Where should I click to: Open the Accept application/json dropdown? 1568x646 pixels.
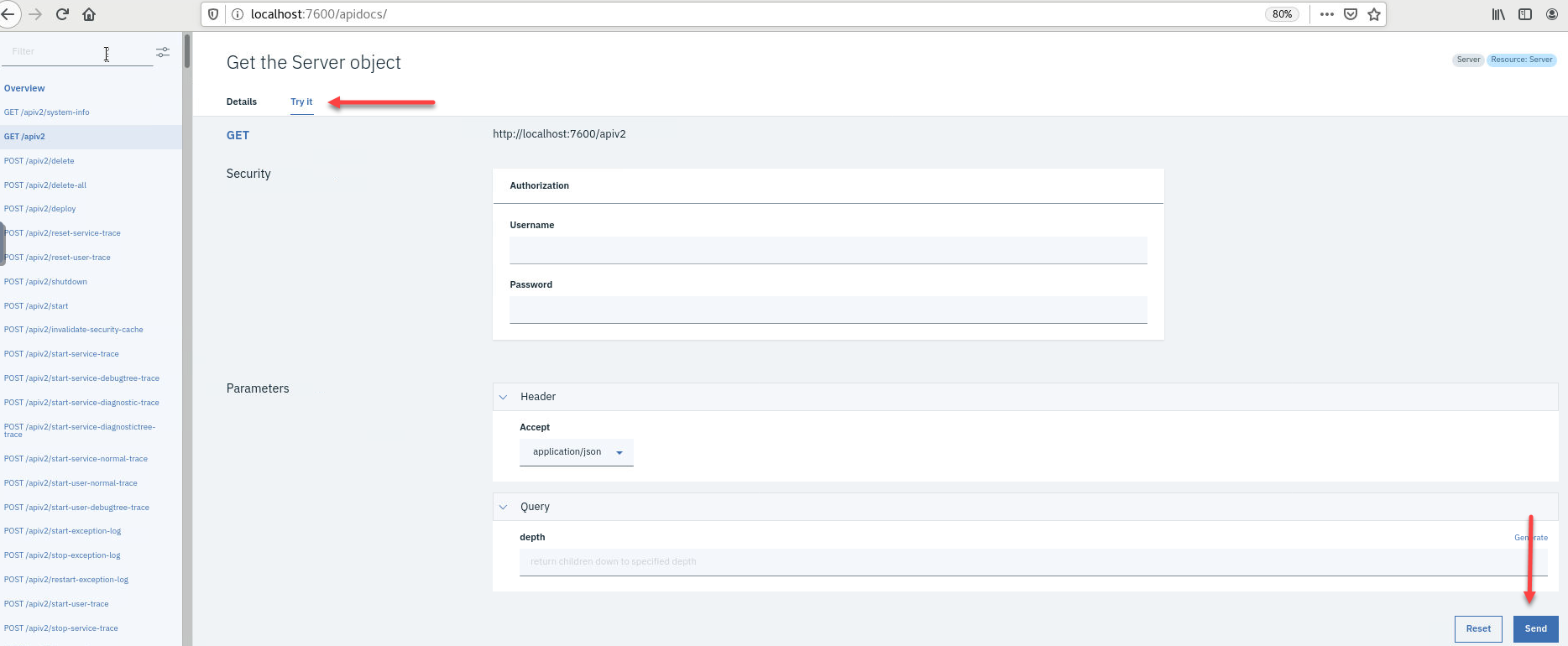[577, 452]
